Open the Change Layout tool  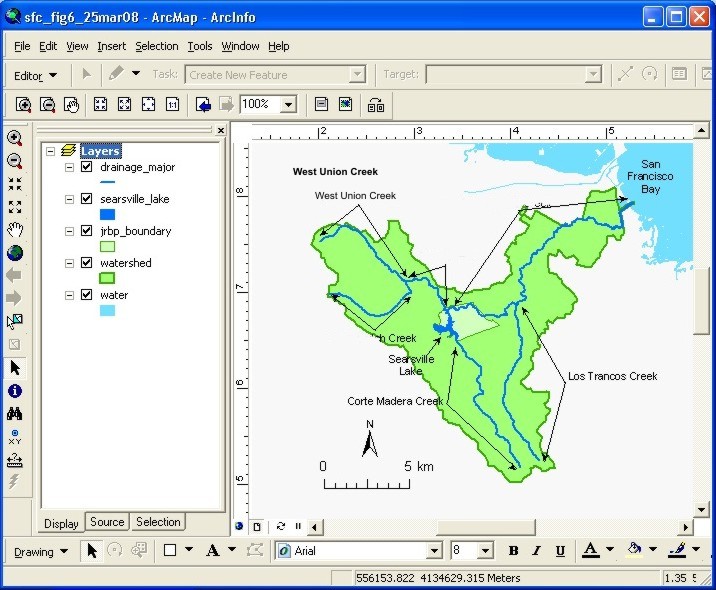[x=376, y=104]
